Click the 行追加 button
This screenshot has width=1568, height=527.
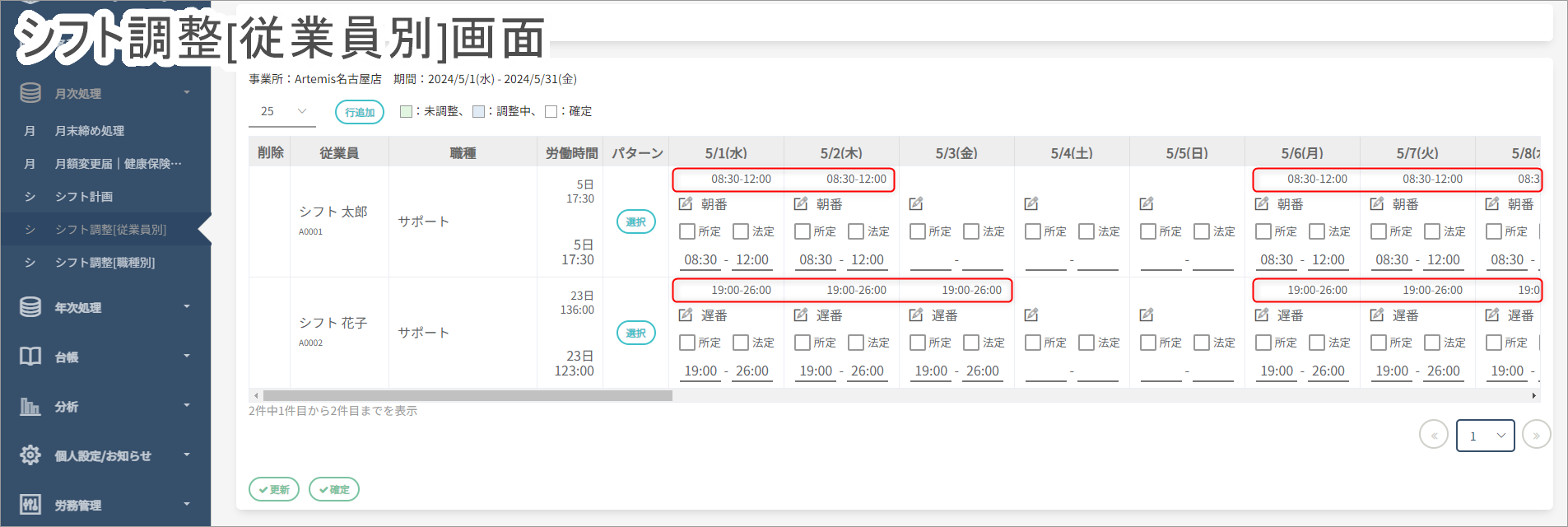coord(360,112)
